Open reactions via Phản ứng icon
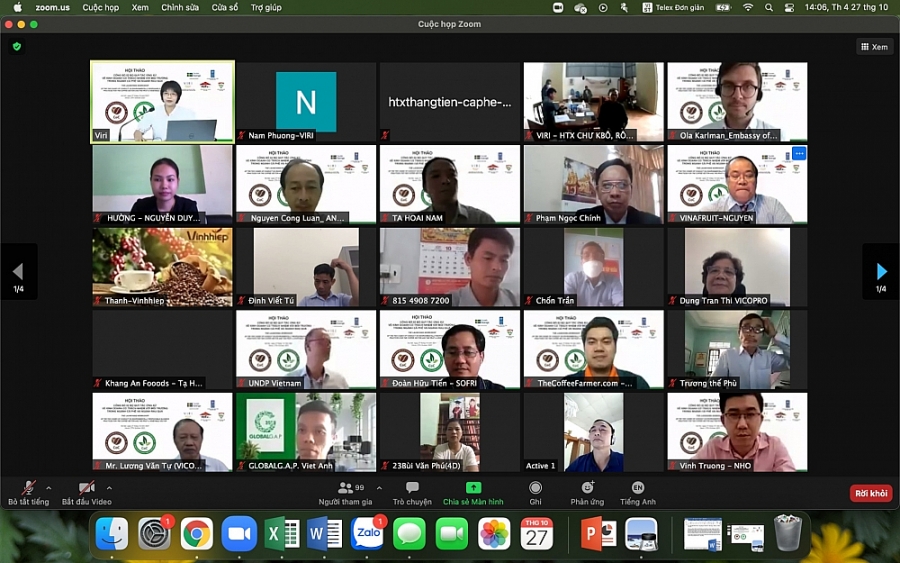 point(587,489)
